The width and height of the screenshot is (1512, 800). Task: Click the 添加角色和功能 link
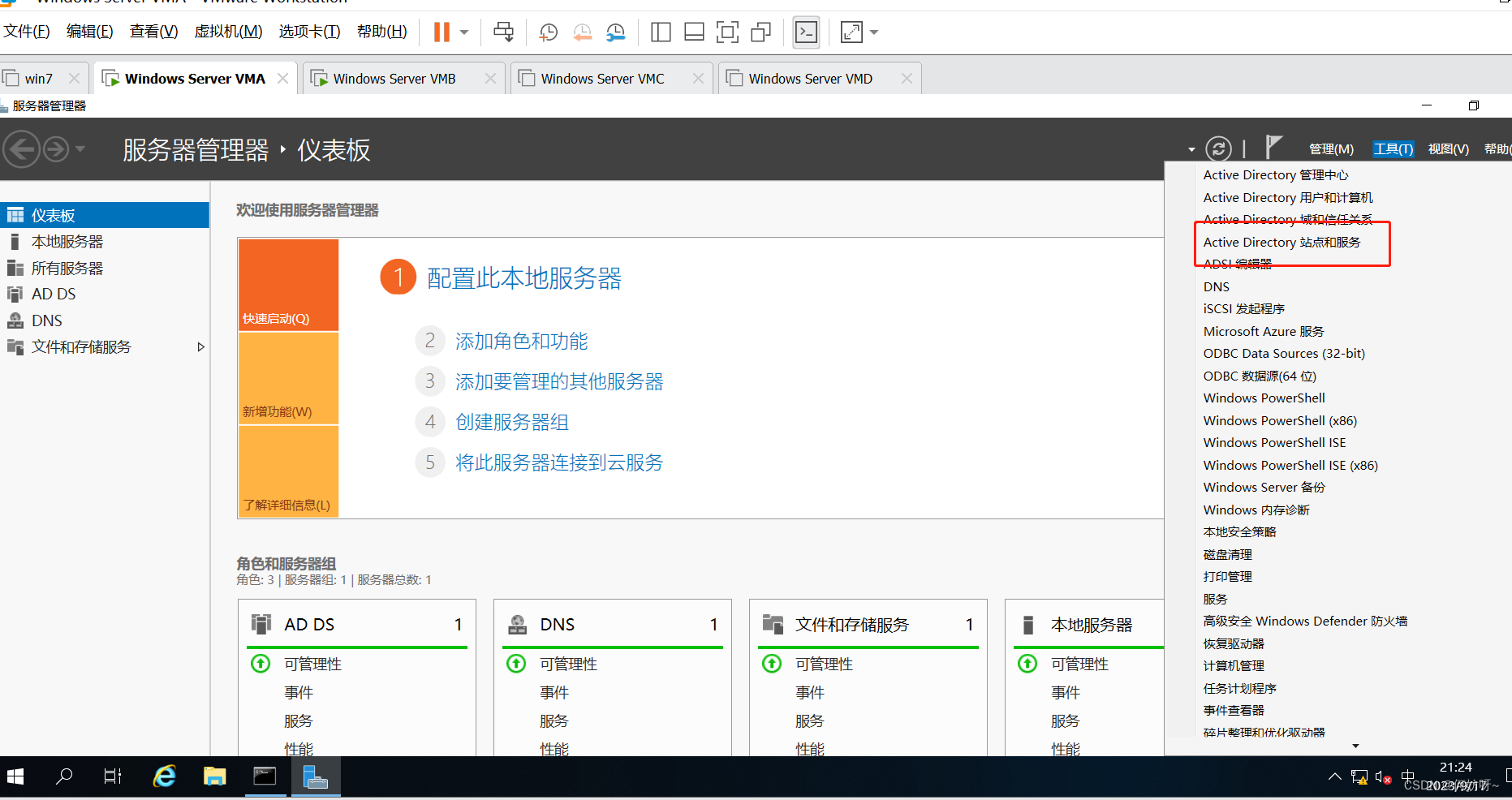coord(521,342)
